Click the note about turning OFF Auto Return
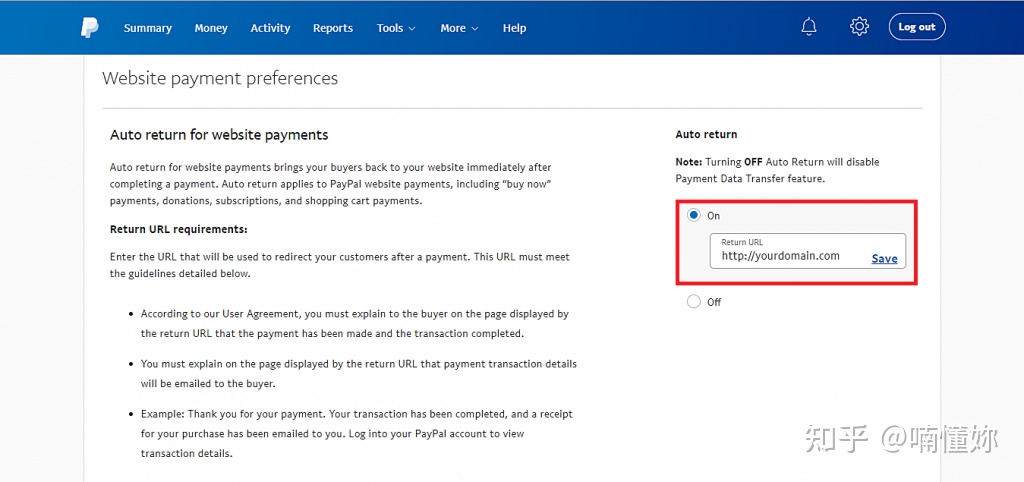Image resolution: width=1024 pixels, height=482 pixels. [x=777, y=170]
